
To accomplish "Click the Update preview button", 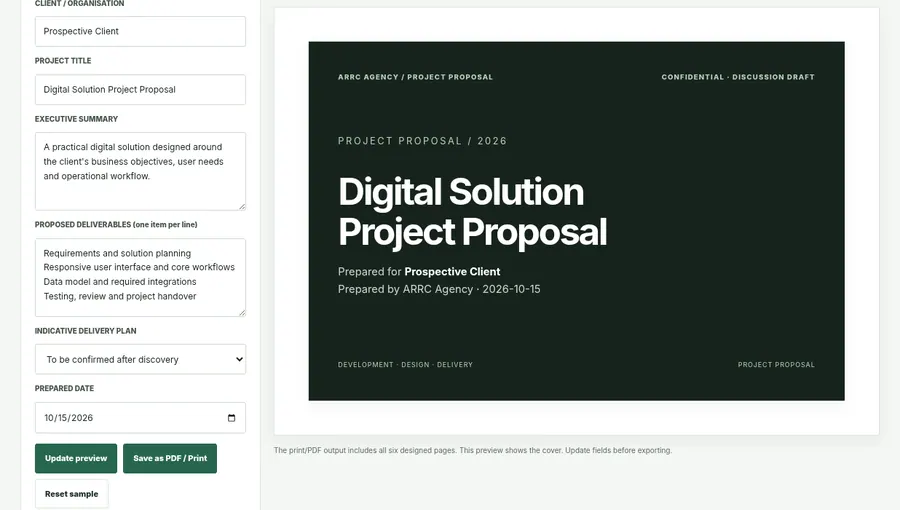I will [x=76, y=458].
